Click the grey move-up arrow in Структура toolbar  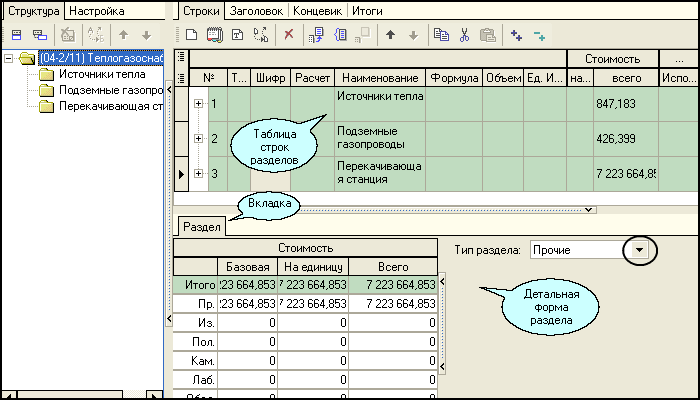(124, 35)
